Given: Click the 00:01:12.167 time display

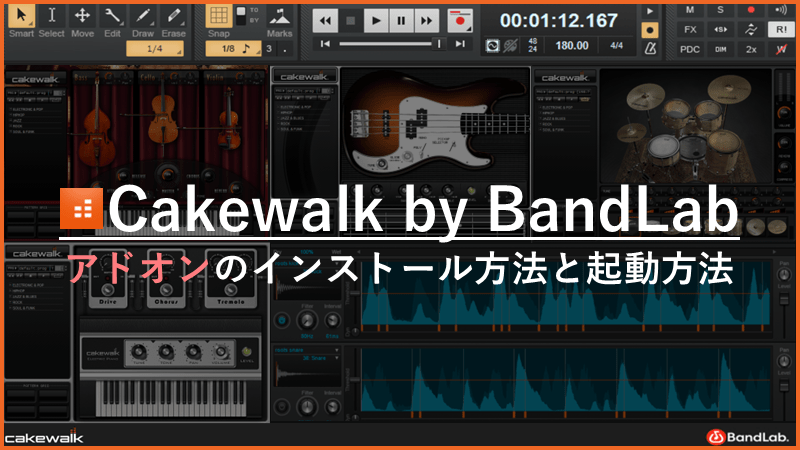Looking at the screenshot, I should (x=559, y=20).
